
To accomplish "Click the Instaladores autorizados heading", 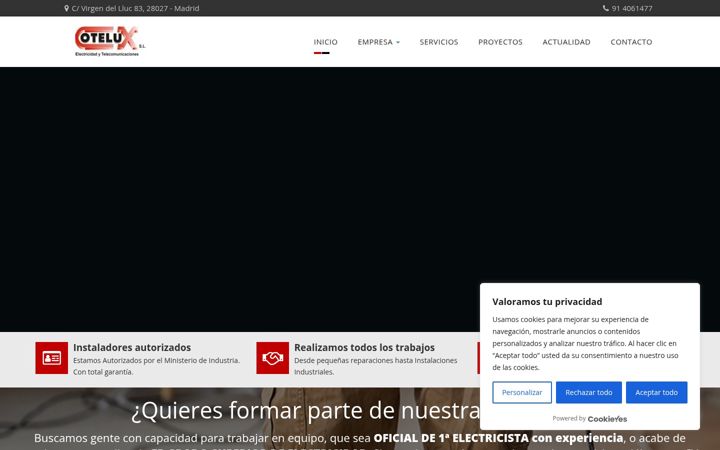I will point(132,348).
